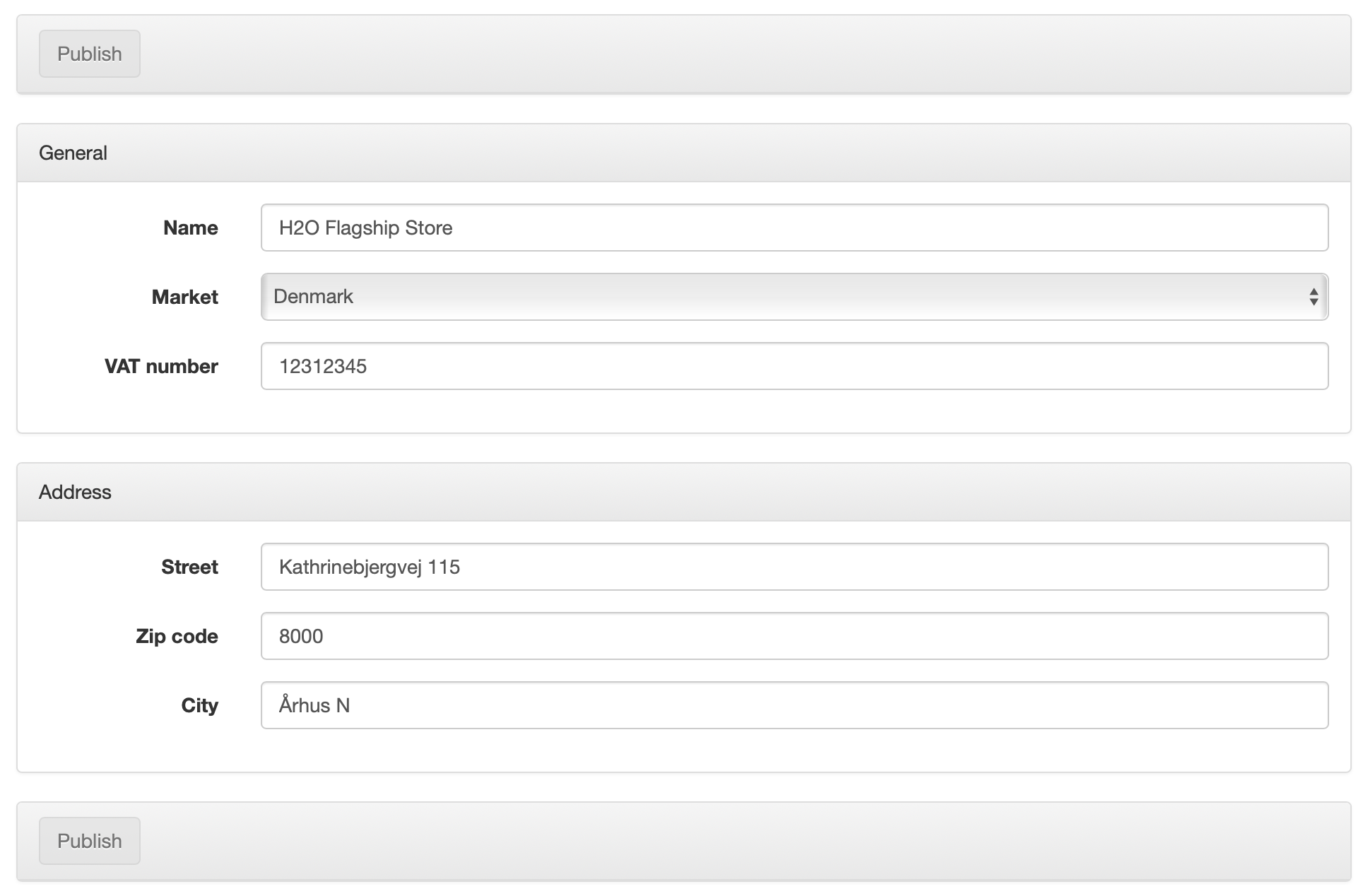Image resolution: width=1368 pixels, height=896 pixels.
Task: Click the Zip code label
Action: (177, 636)
